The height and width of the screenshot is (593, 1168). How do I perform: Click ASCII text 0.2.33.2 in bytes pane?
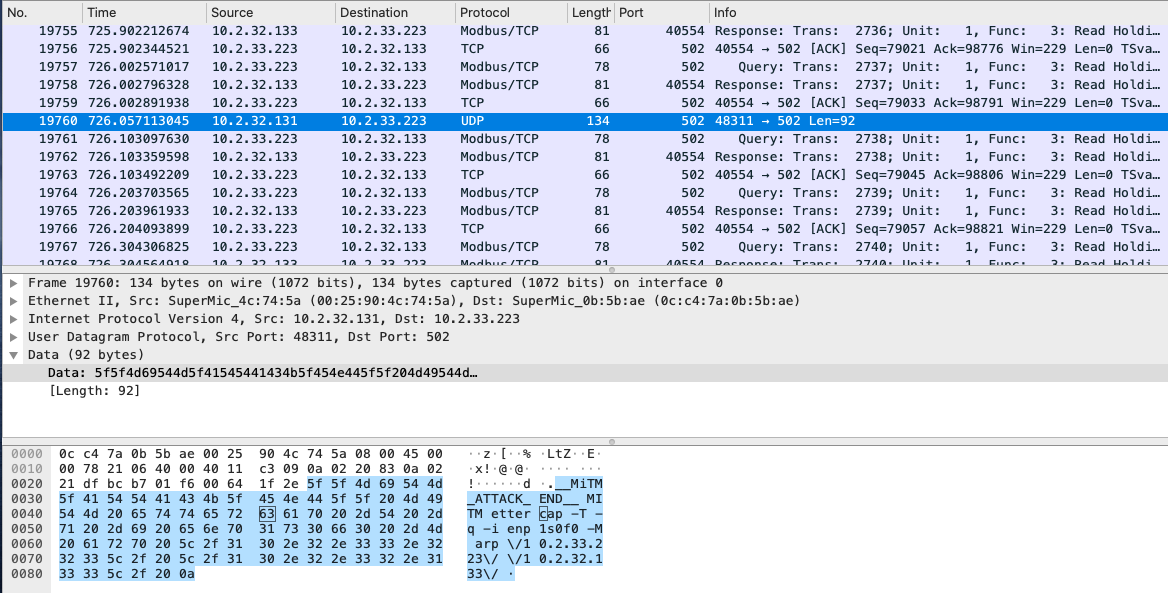571,544
